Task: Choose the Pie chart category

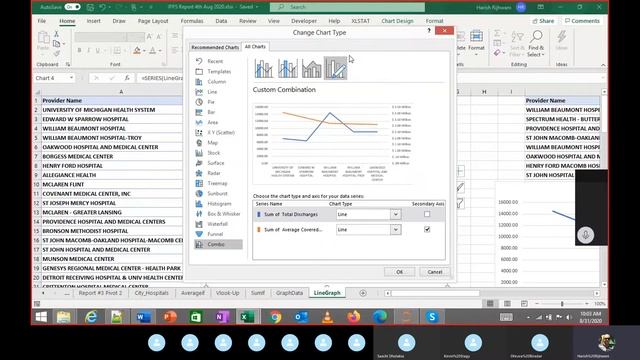Action: point(211,102)
